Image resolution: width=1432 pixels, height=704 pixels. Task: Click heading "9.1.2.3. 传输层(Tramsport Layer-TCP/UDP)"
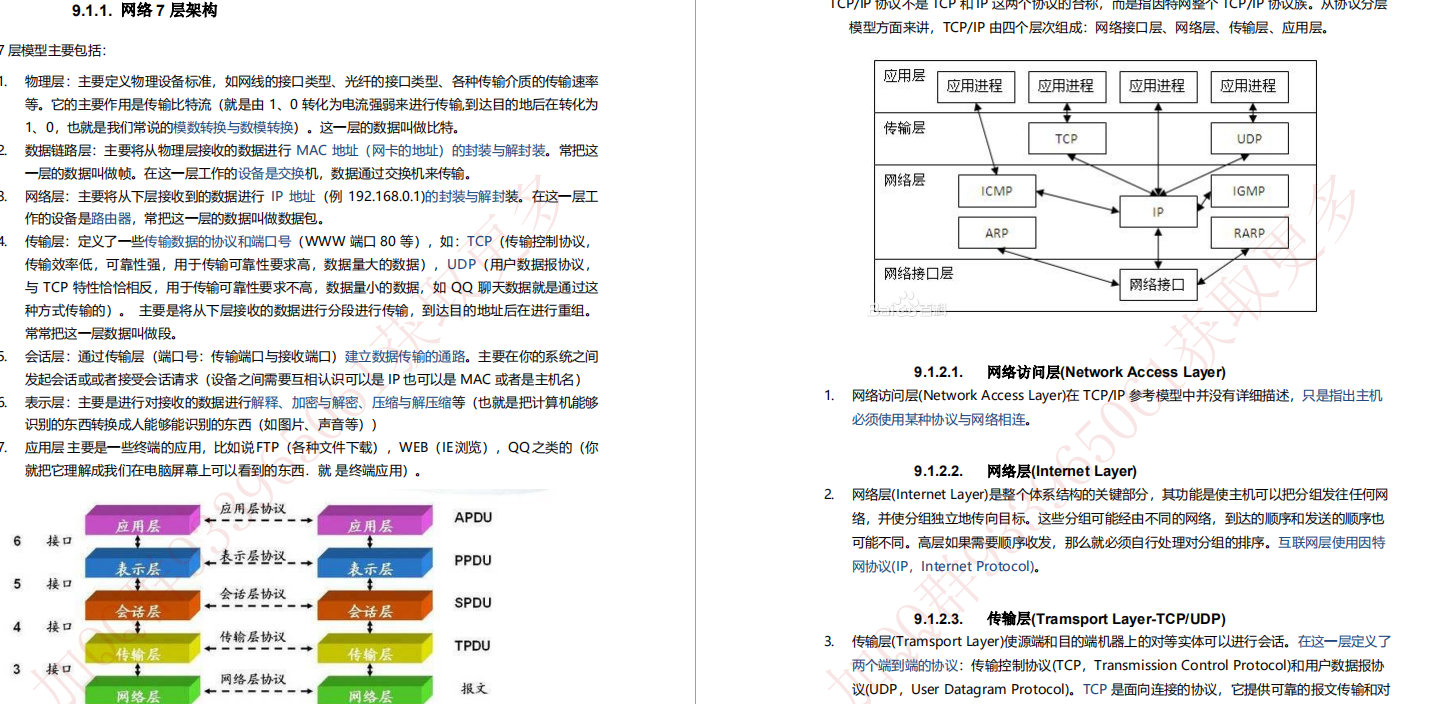[1069, 619]
